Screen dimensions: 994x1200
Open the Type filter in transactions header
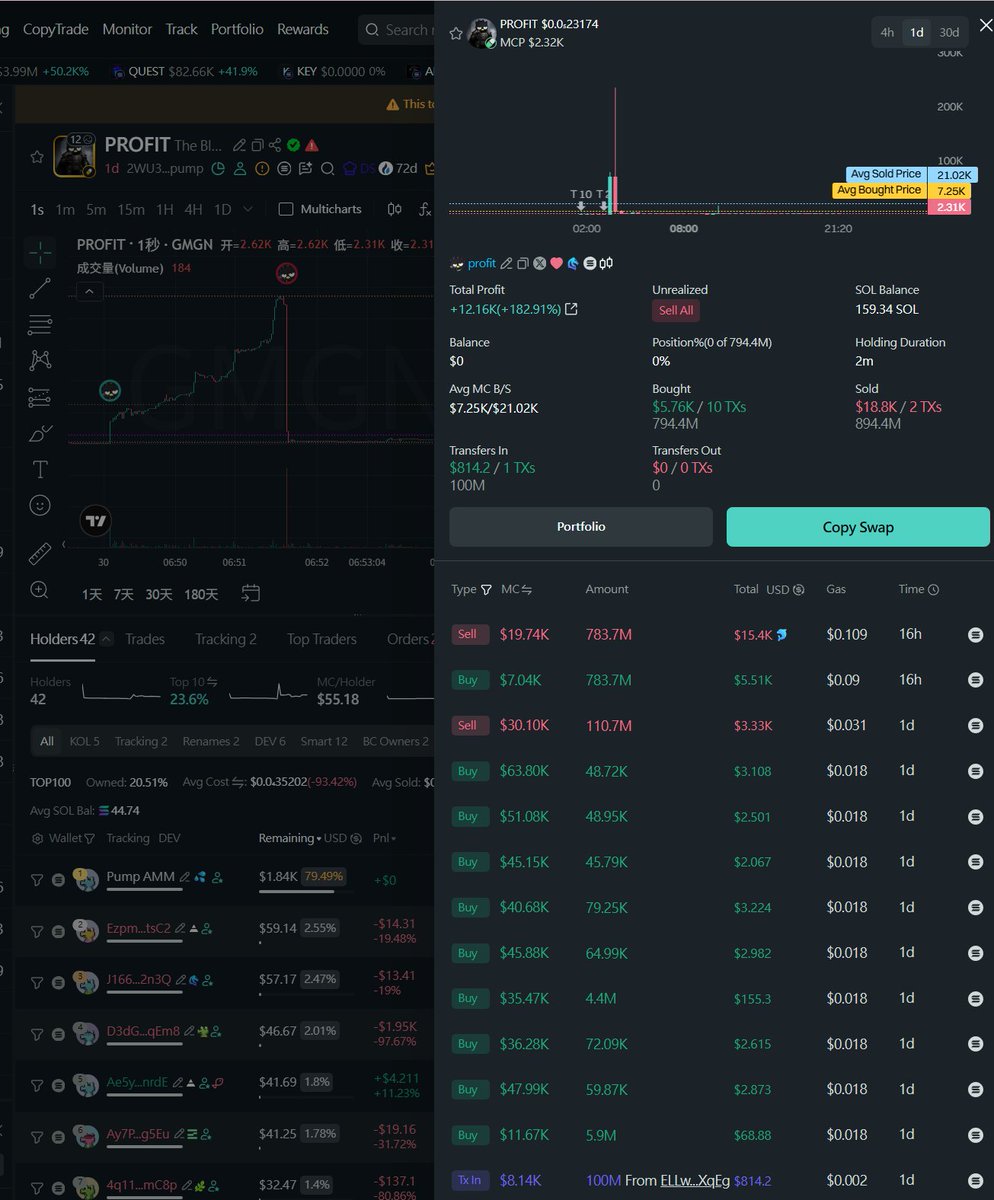[486, 590]
